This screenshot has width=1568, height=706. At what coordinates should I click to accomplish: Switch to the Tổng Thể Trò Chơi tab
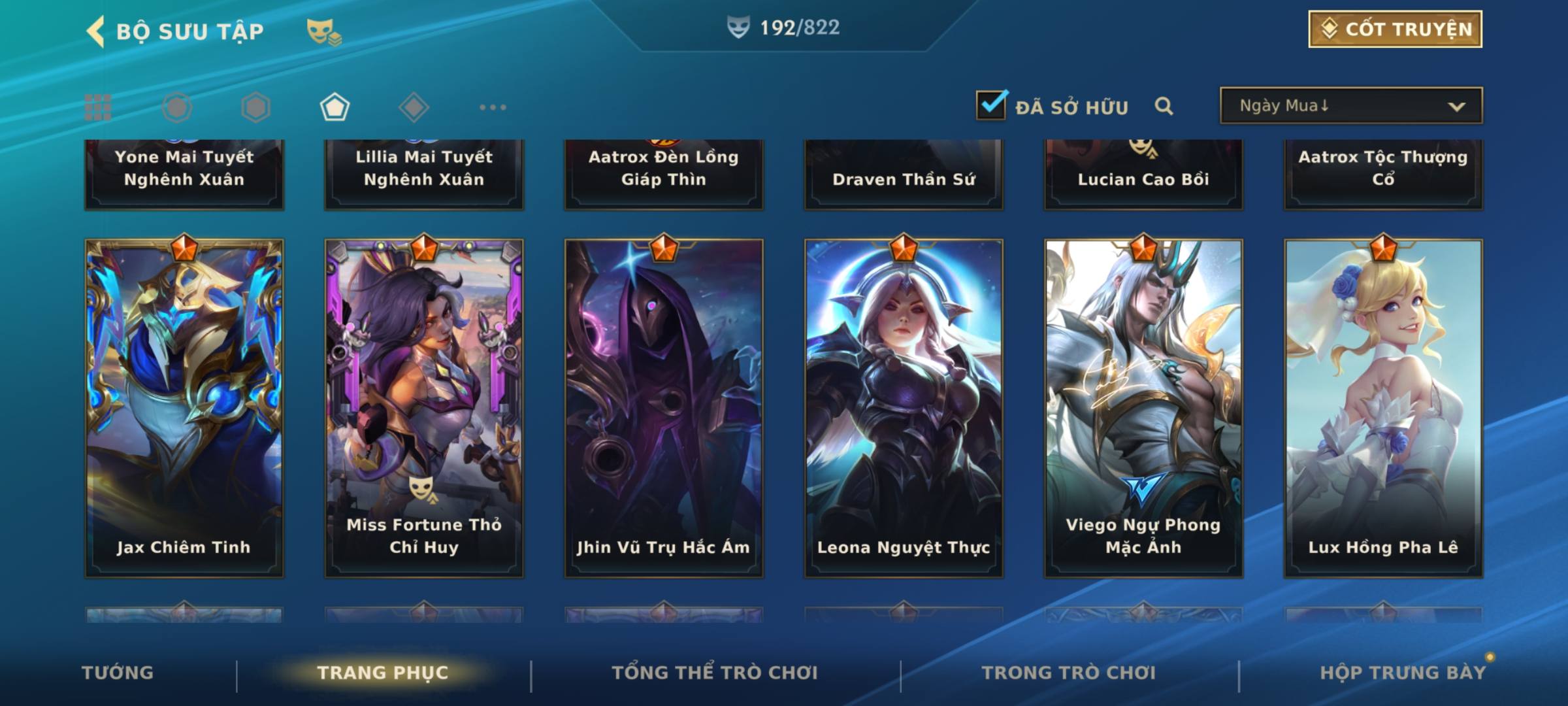[715, 673]
